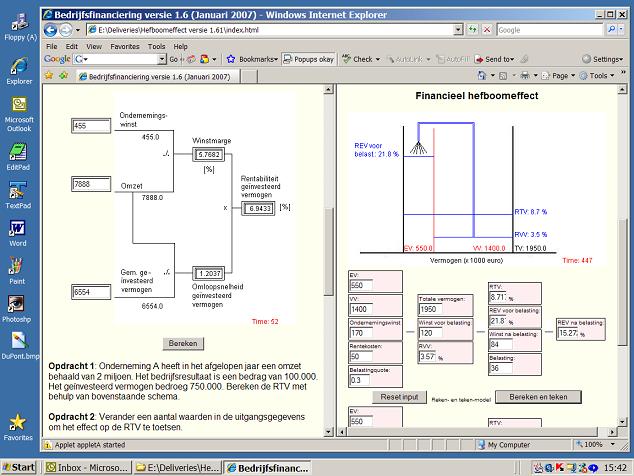Add to favorites with the star-plus icon
The height and width of the screenshot is (476, 634).
[x=64, y=76]
